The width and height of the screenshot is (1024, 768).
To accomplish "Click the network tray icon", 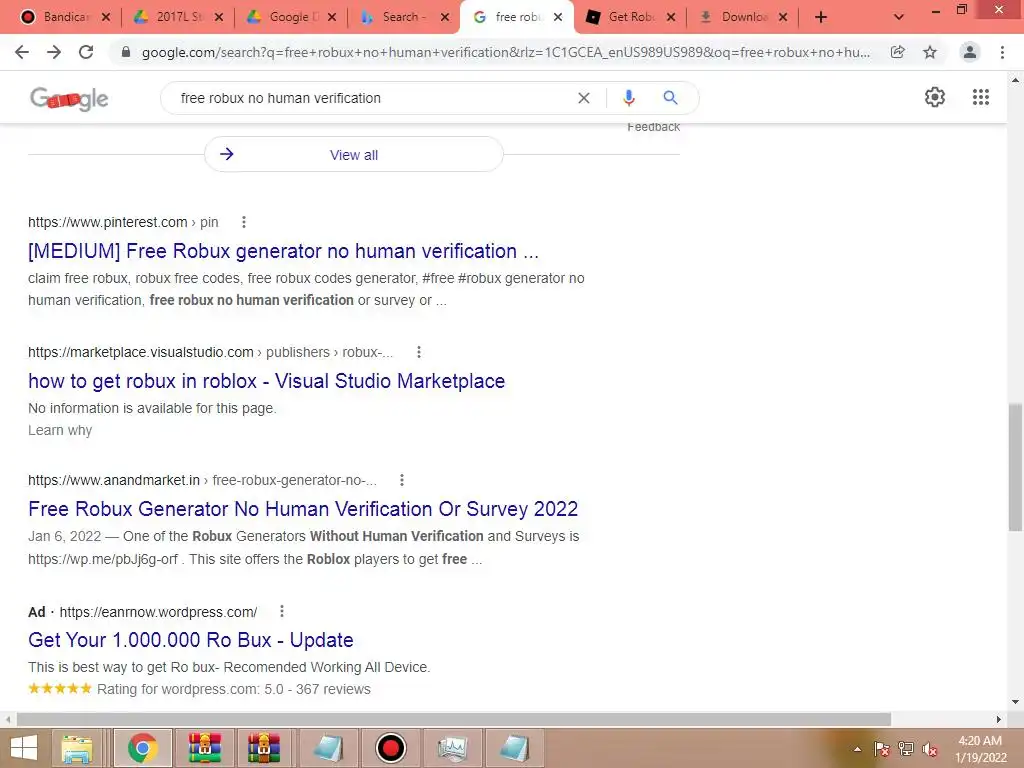I will 906,749.
